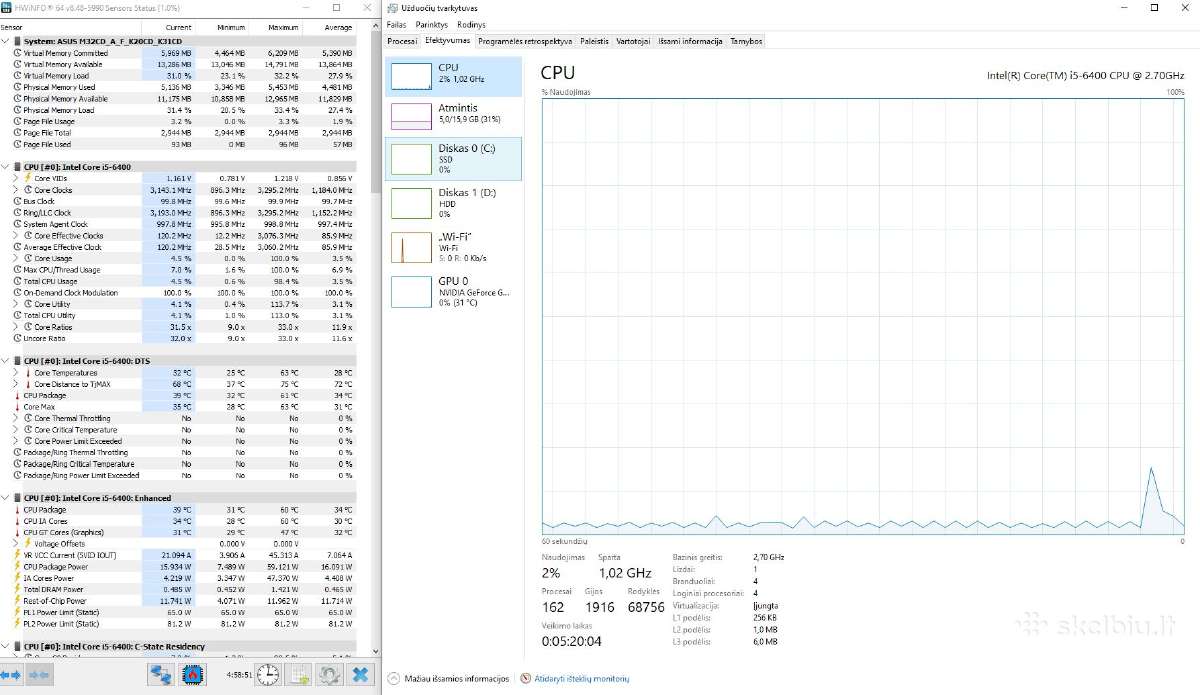The image size is (1200, 695).
Task: Expand the Core Ratios row
Action: point(17,327)
